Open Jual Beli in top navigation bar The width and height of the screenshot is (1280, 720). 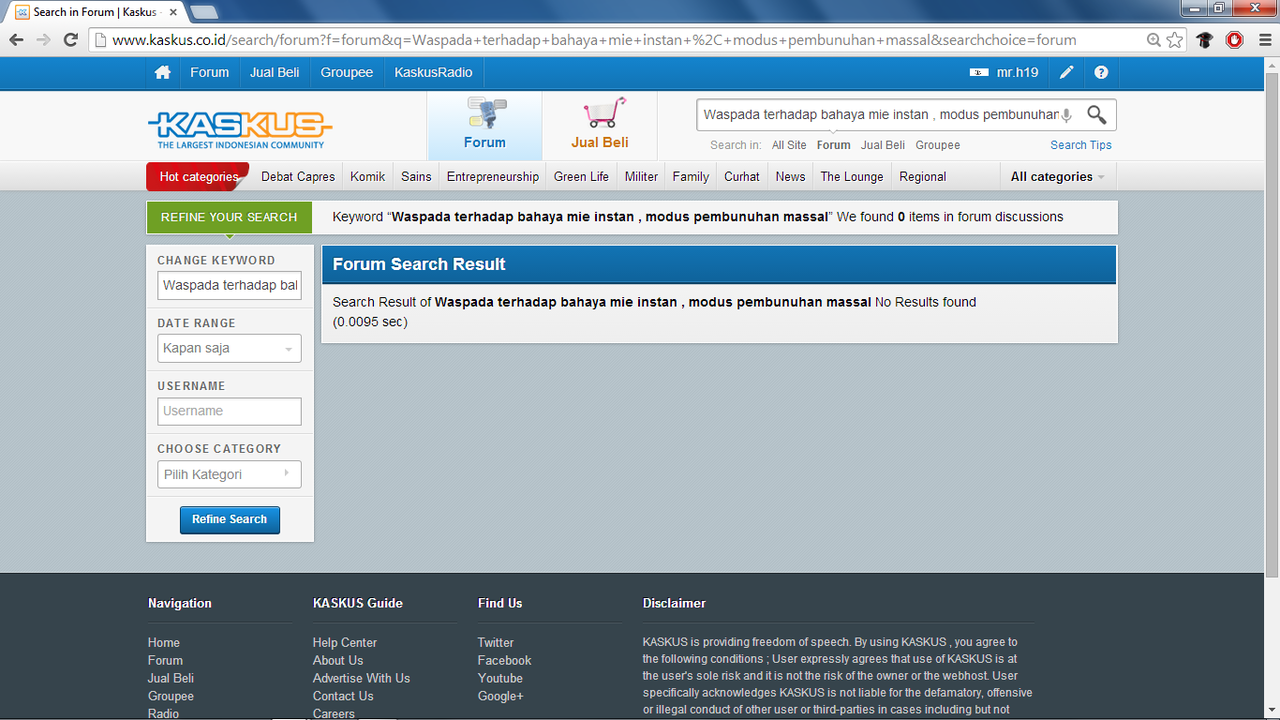click(275, 73)
